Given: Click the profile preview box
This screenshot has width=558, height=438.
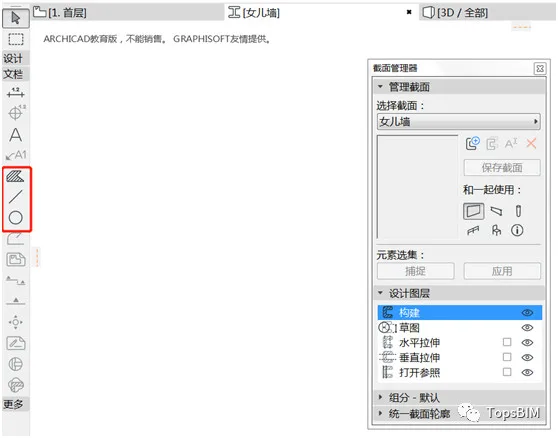Looking at the screenshot, I should (x=417, y=187).
